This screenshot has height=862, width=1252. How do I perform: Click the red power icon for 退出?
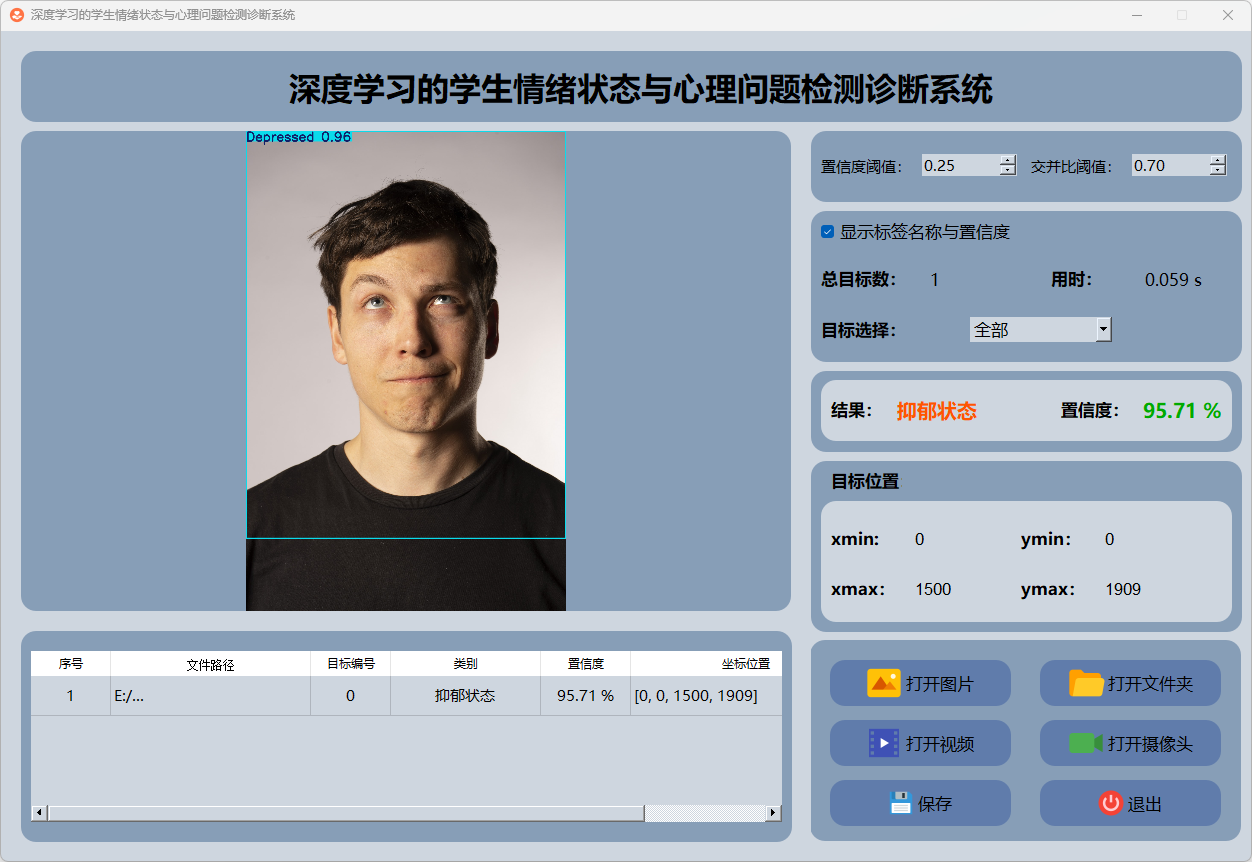coord(1111,803)
